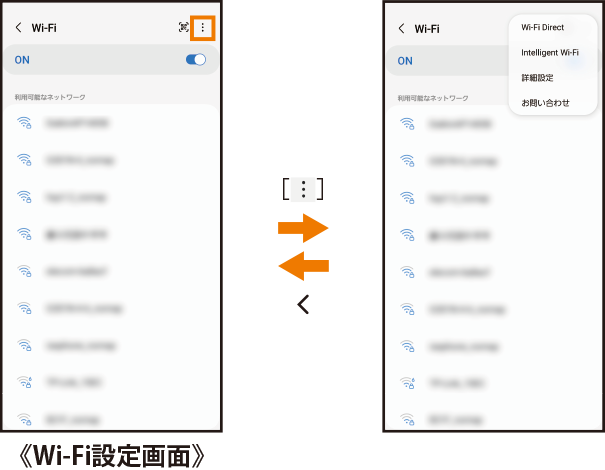Click the back chevron below orange arrows
605x470 pixels.
pos(303,304)
